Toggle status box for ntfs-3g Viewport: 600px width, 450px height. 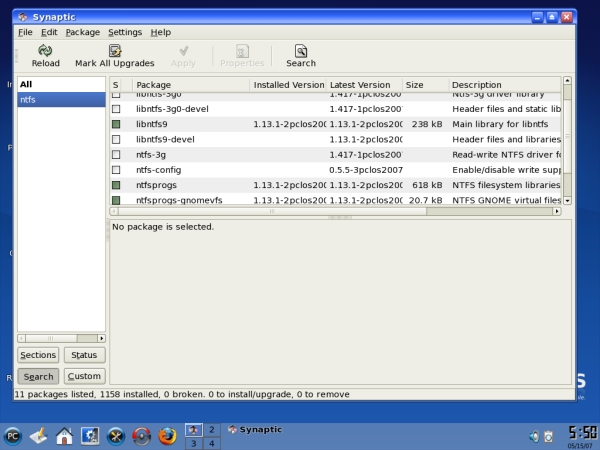tap(116, 155)
